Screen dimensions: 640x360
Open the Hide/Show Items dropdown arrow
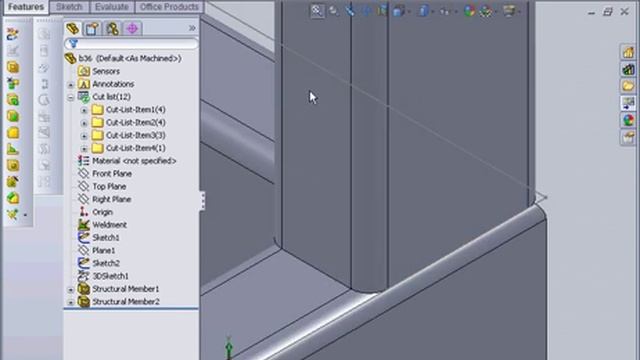click(456, 12)
